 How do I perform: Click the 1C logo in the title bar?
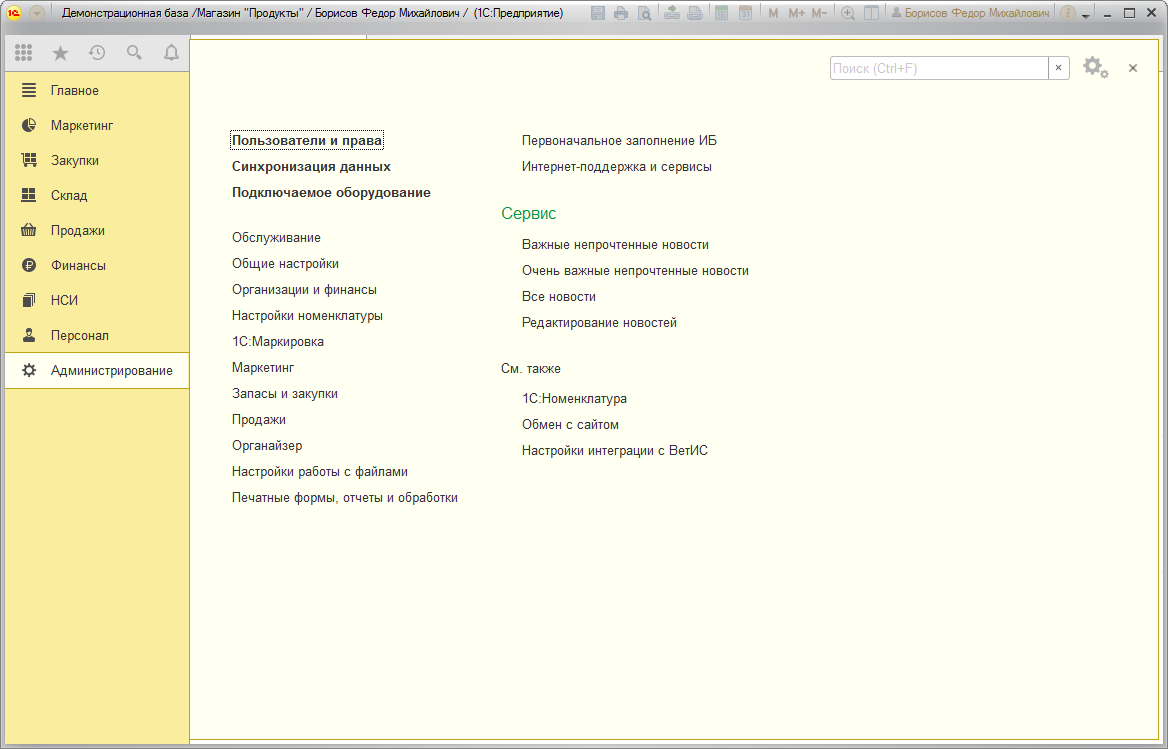coord(13,13)
